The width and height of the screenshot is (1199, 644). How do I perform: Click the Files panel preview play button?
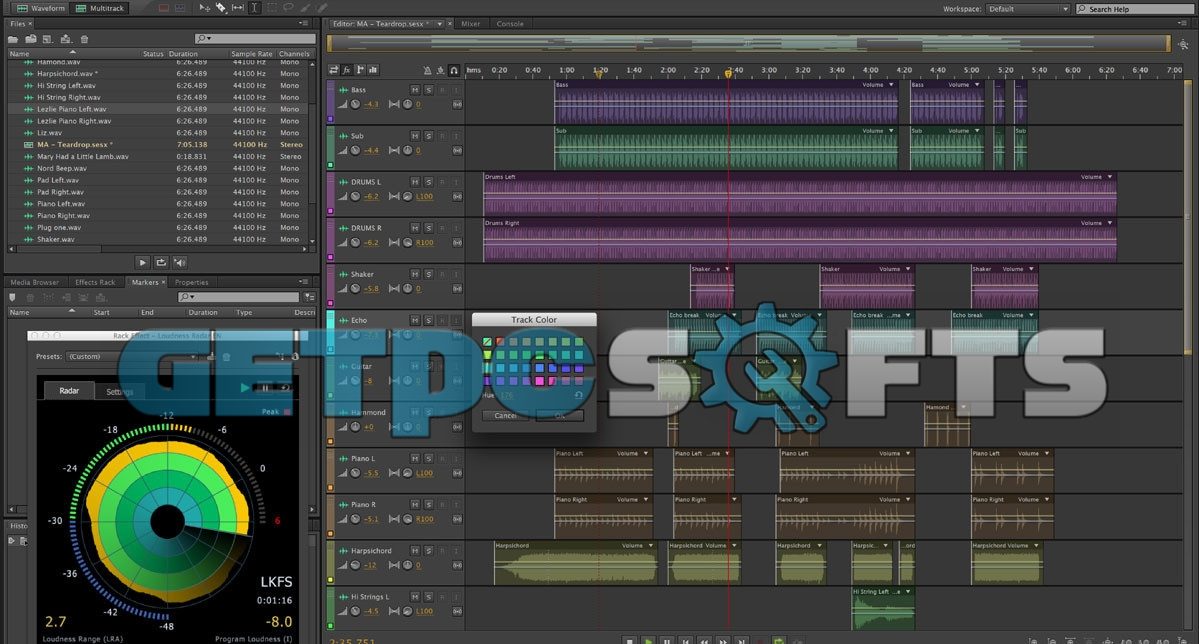coord(142,262)
